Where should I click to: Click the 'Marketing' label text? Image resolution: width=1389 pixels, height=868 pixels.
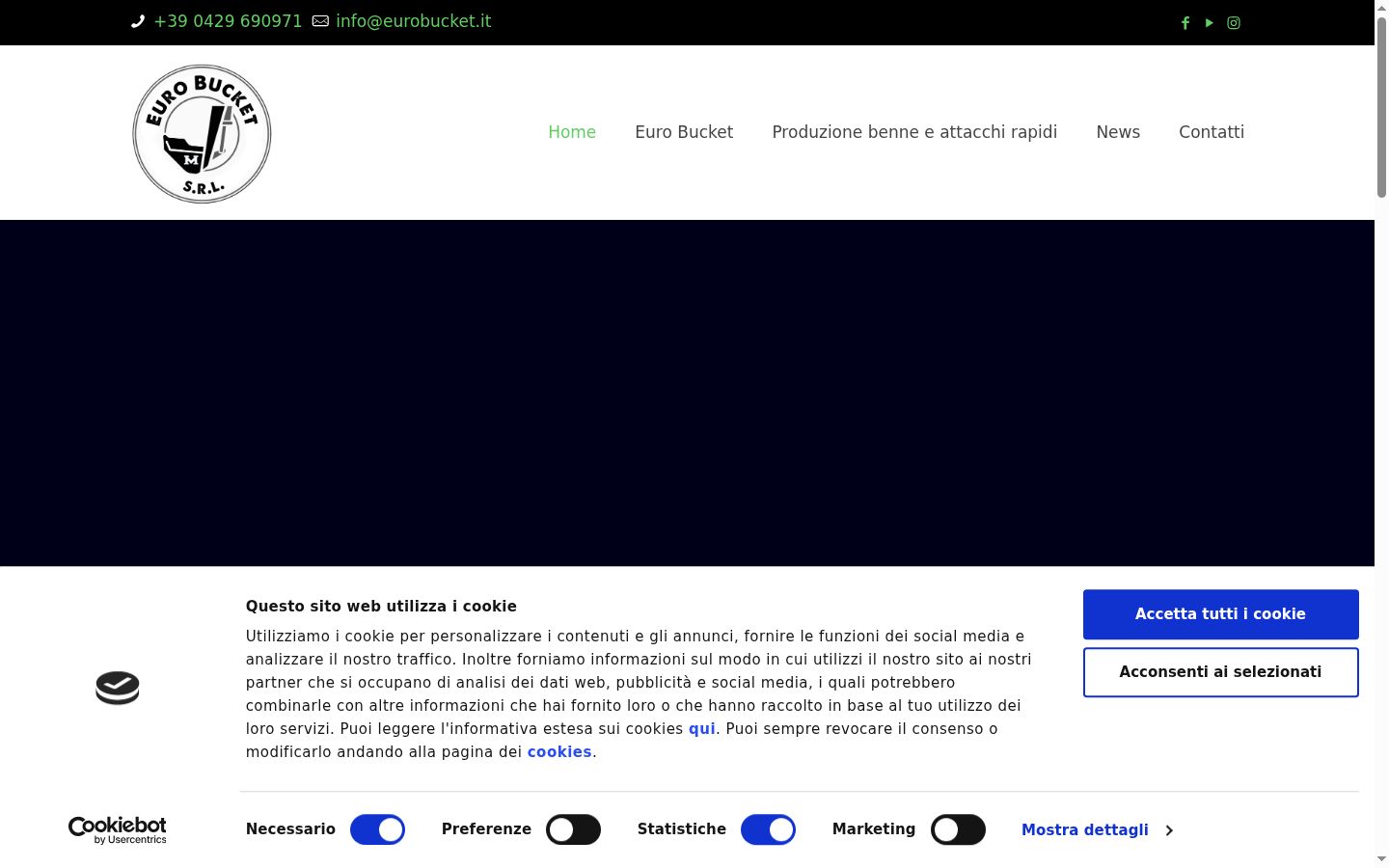tap(874, 829)
